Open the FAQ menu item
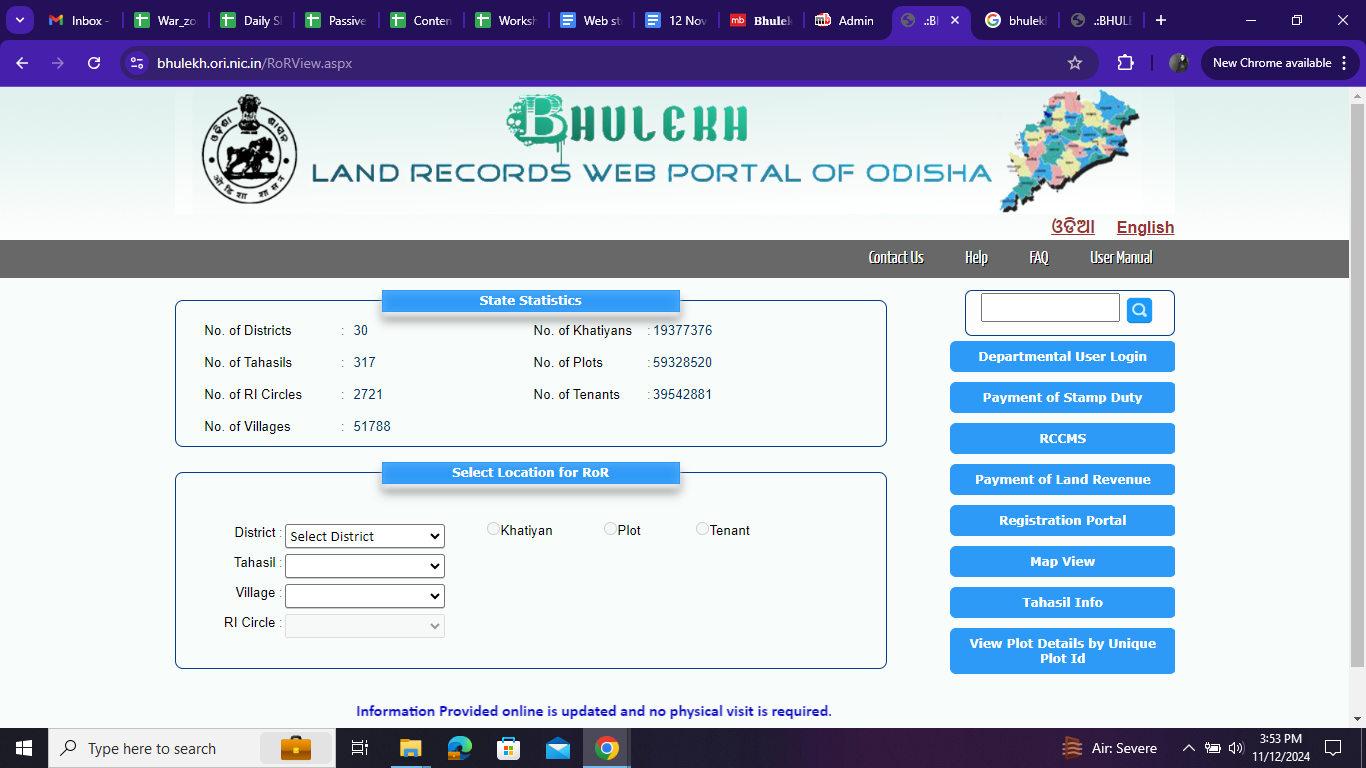1366x768 pixels. pos(1039,258)
